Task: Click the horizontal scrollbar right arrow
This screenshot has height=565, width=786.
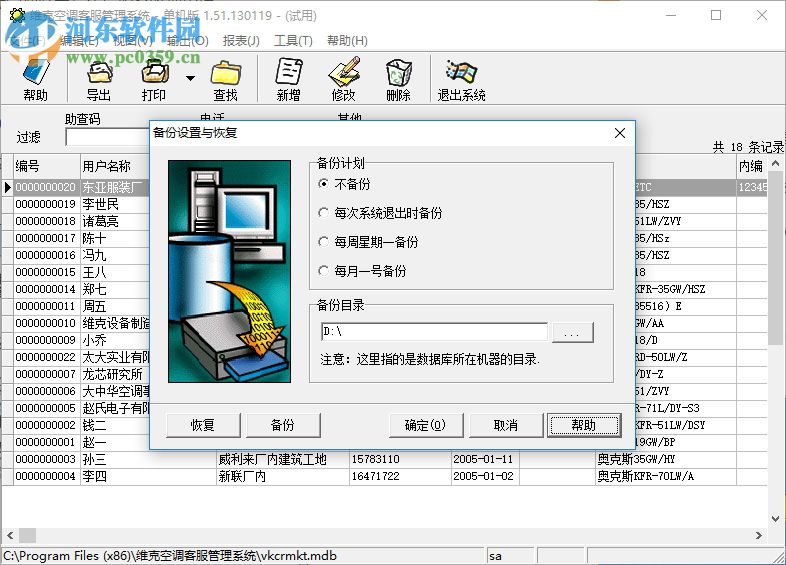Action: click(759, 535)
